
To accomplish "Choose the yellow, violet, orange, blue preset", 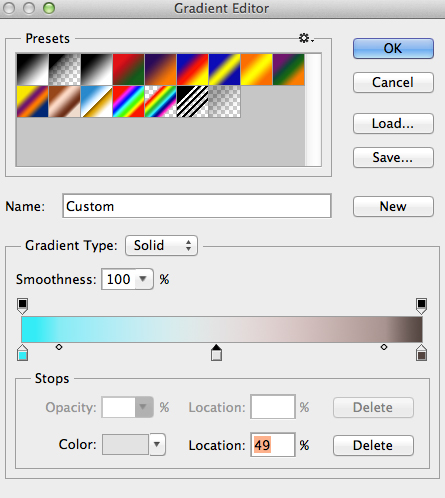I will coord(32,101).
